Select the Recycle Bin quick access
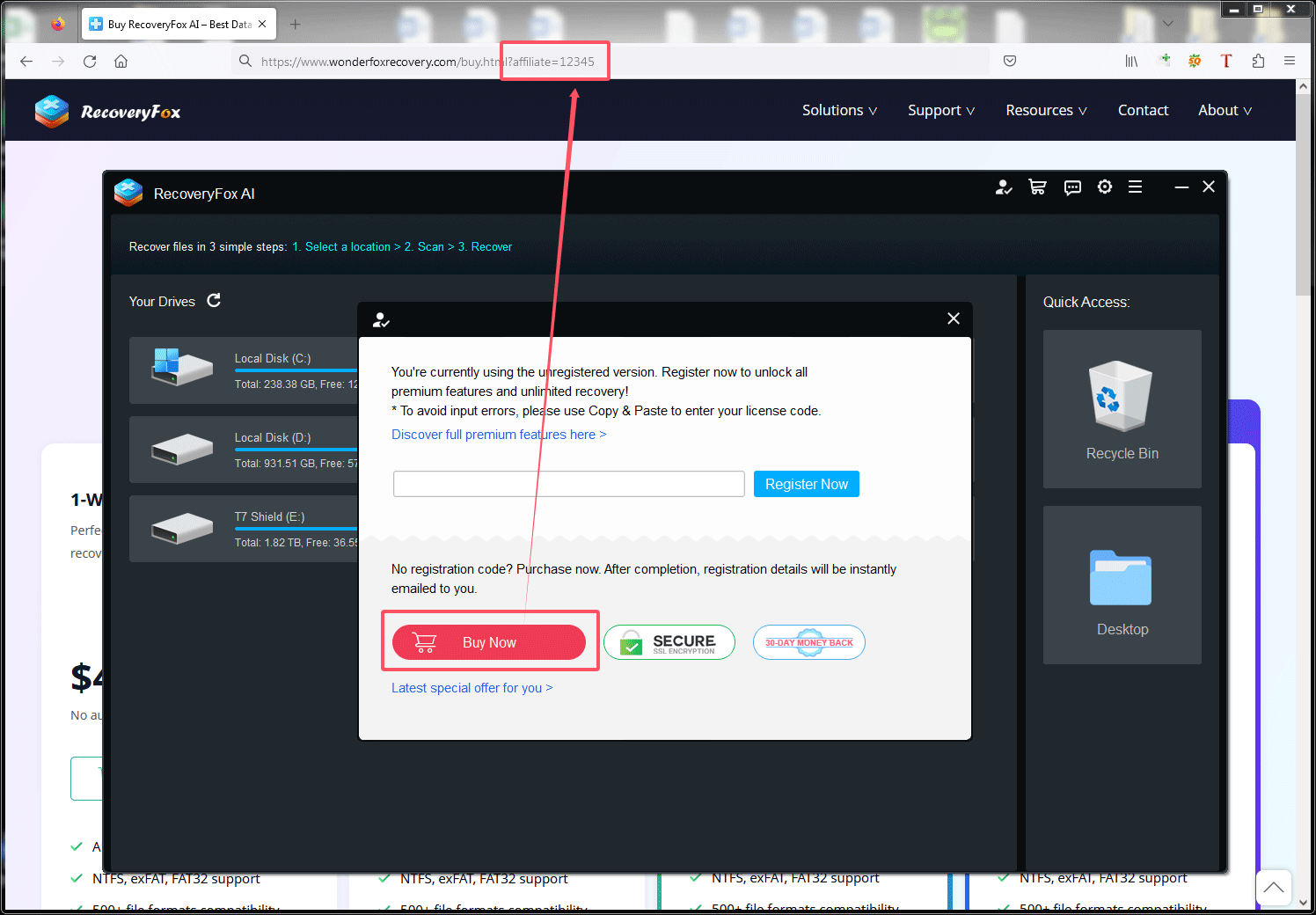This screenshot has width=1316, height=915. (x=1122, y=409)
